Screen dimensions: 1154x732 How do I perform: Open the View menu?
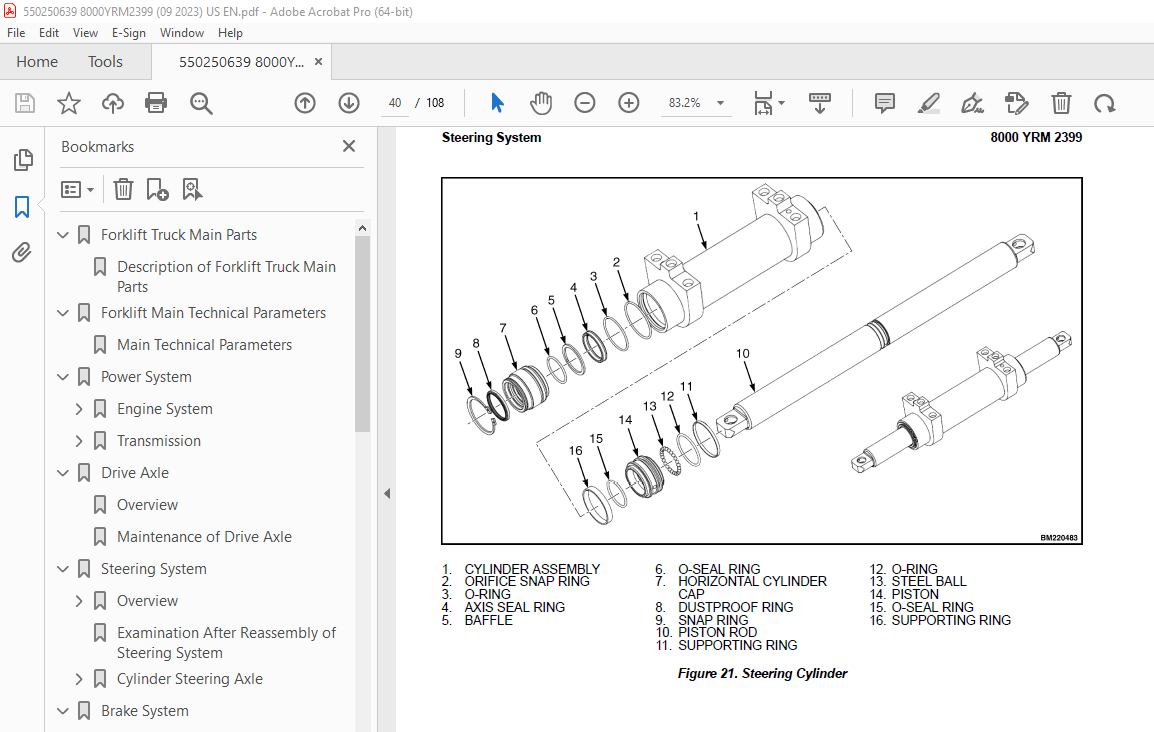[85, 33]
